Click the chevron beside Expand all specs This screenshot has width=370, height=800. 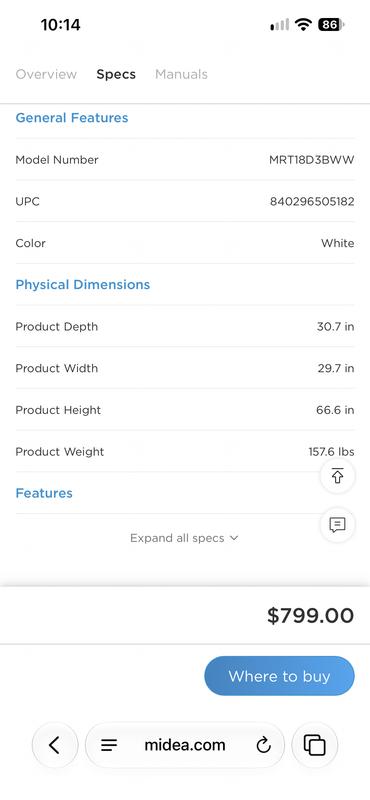pyautogui.click(x=234, y=538)
